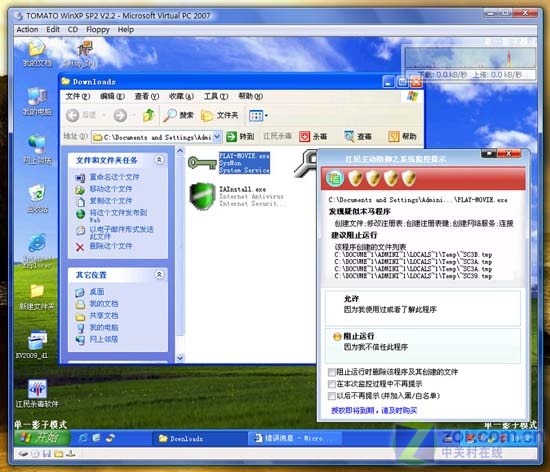Open the 编辑(E) menu in Downloads window

pos(112,96)
